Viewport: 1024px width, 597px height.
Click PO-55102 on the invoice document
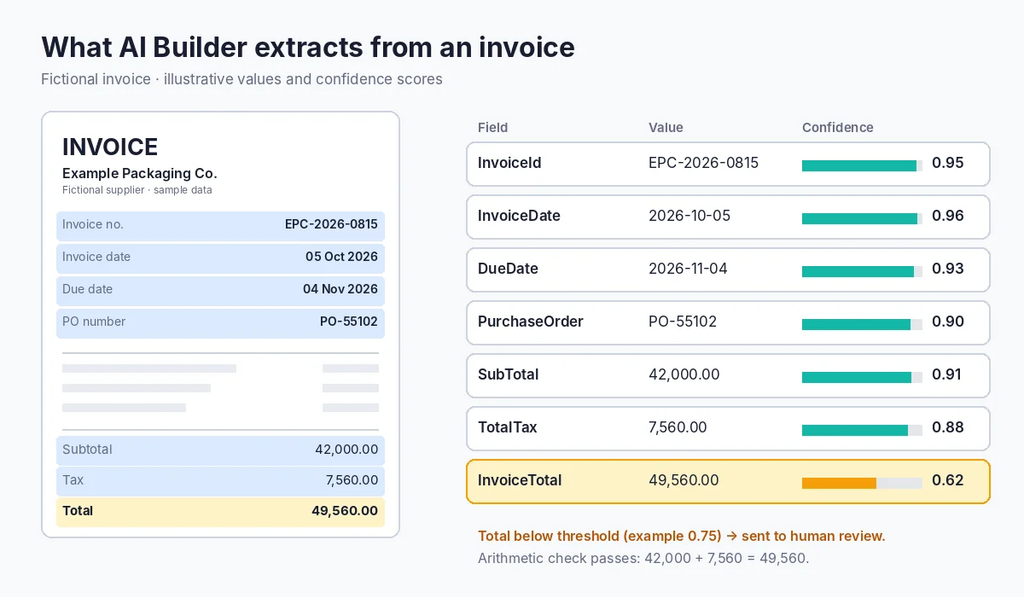(x=349, y=321)
